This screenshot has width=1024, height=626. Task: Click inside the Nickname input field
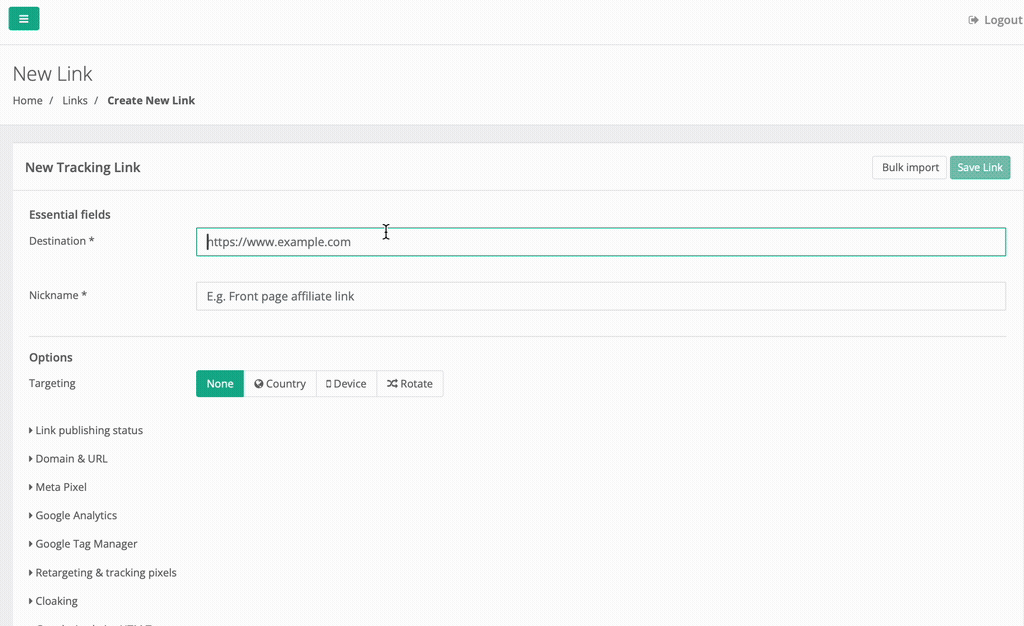click(600, 295)
